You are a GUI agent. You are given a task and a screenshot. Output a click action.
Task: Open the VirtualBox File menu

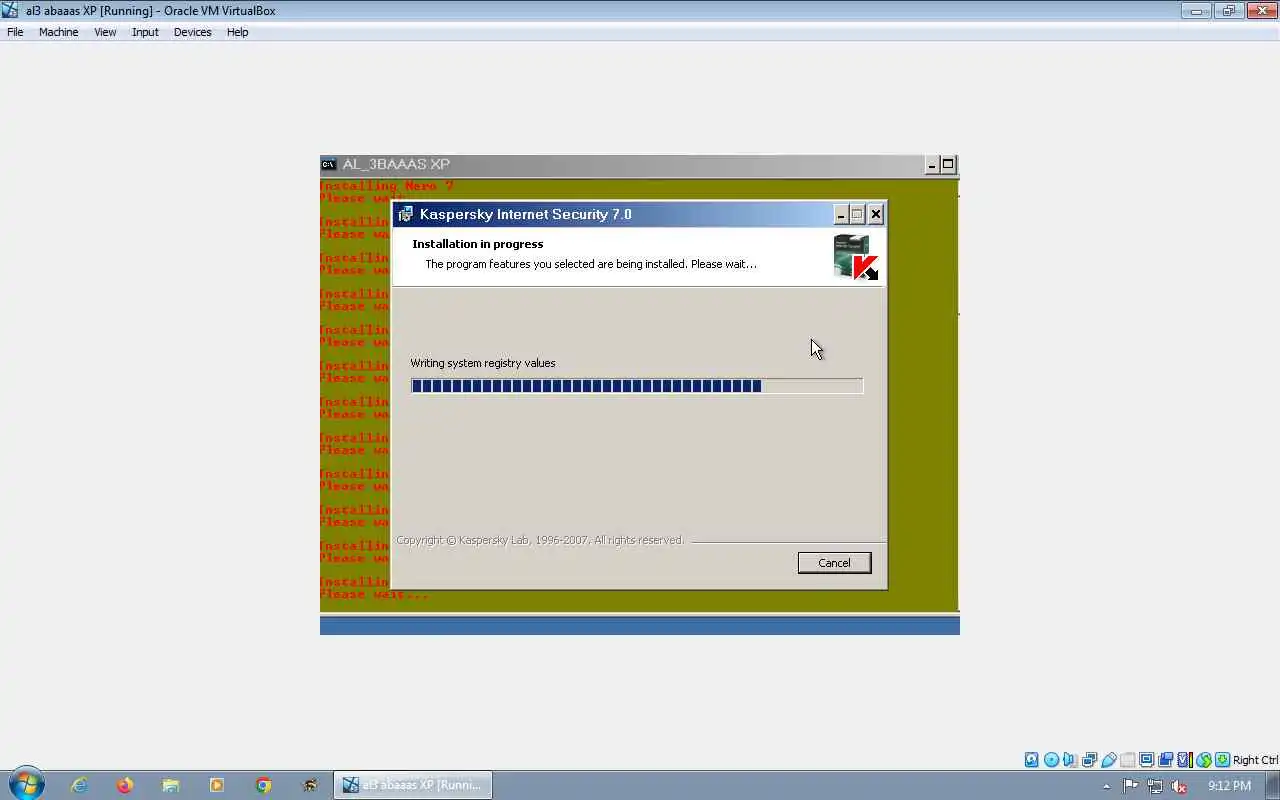(x=15, y=32)
